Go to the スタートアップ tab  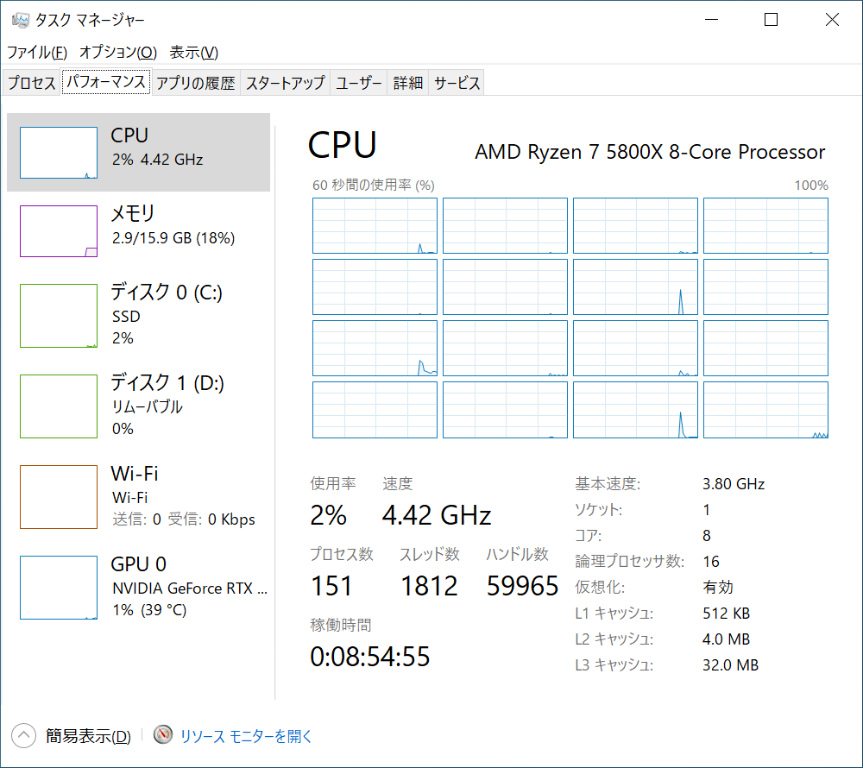(285, 84)
